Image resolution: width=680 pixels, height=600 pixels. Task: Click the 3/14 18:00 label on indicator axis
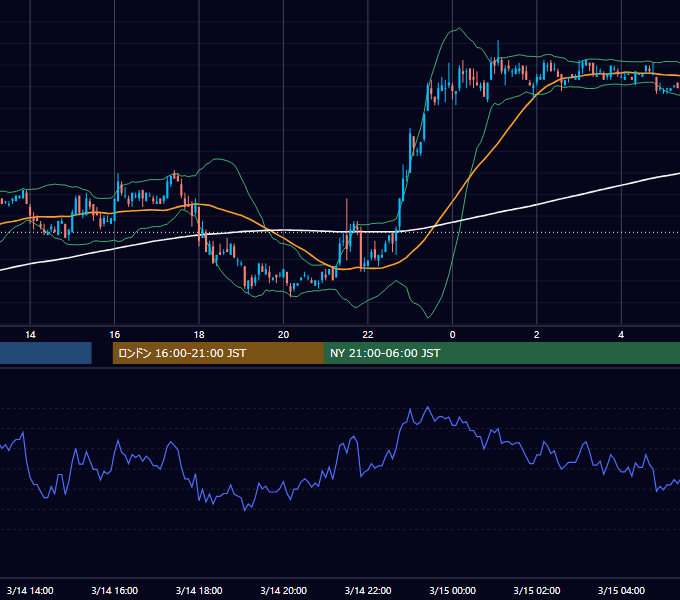pos(199,590)
